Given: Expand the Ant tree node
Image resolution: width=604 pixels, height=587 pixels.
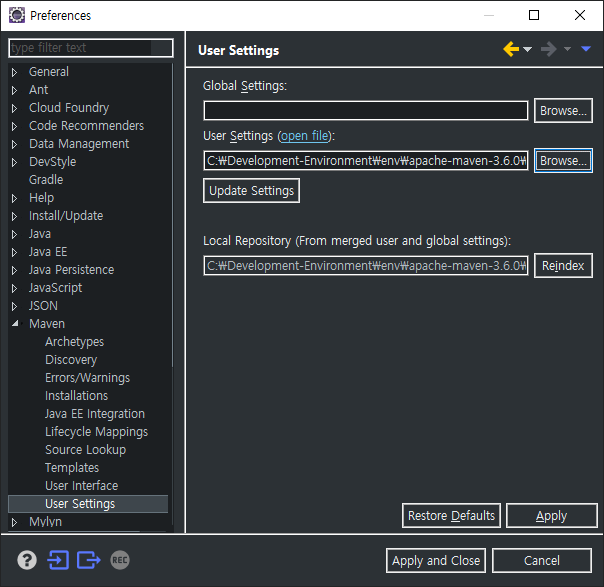Looking at the screenshot, I should coord(15,90).
